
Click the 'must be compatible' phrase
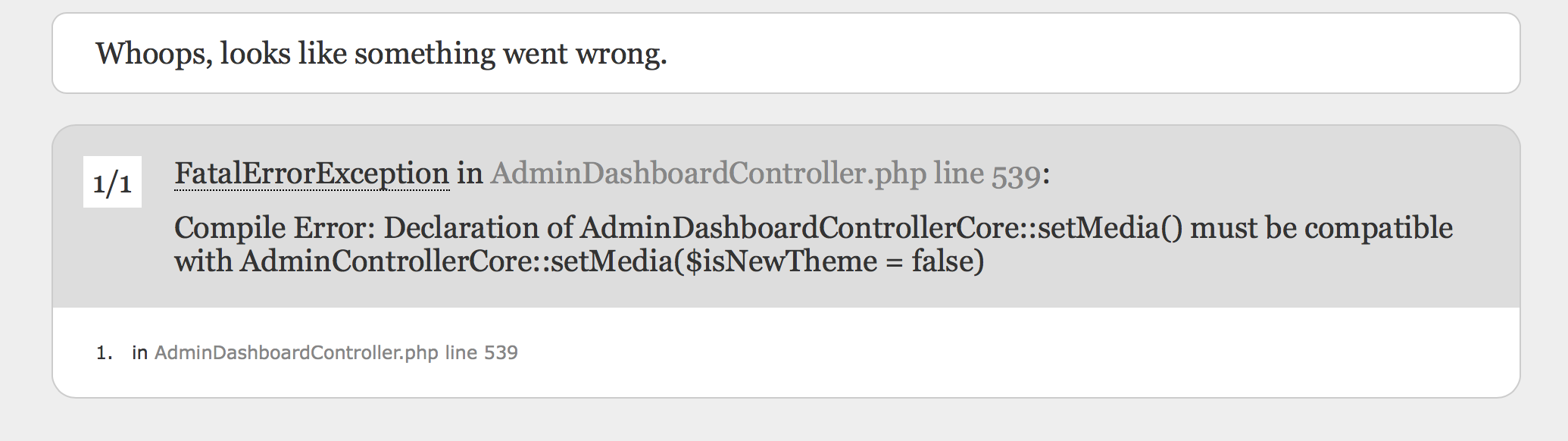click(1321, 228)
